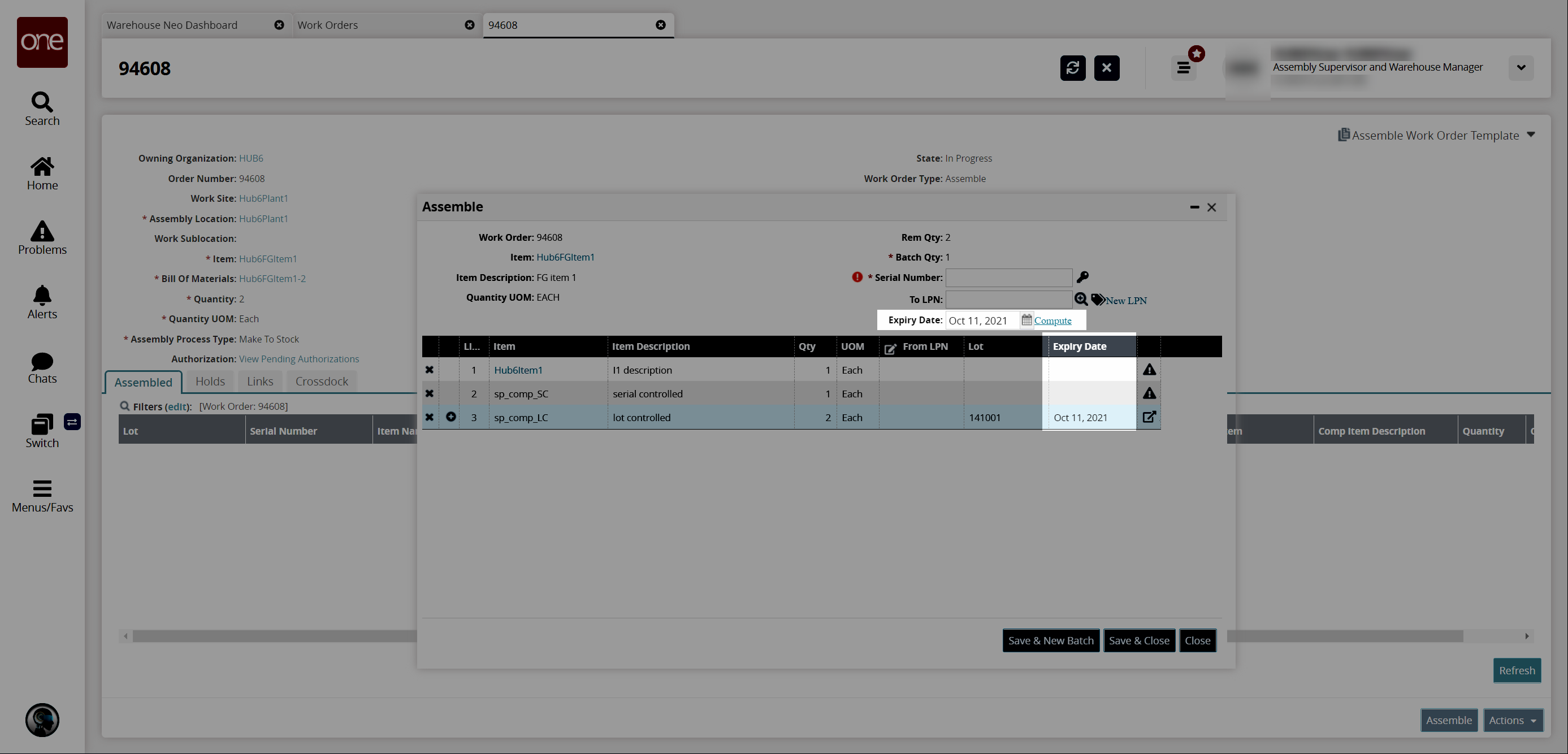
Task: Open the Actions dropdown button
Action: click(1513, 720)
